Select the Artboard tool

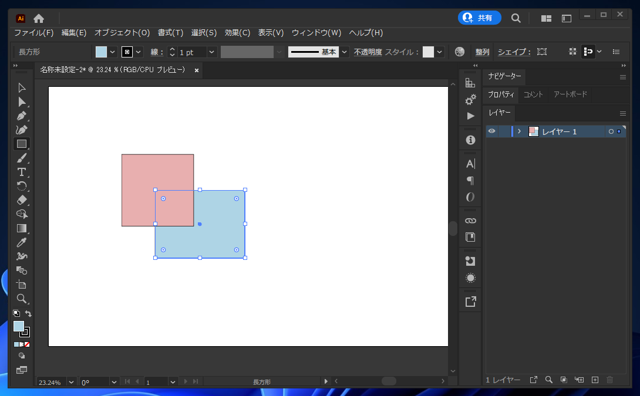pyautogui.click(x=22, y=285)
